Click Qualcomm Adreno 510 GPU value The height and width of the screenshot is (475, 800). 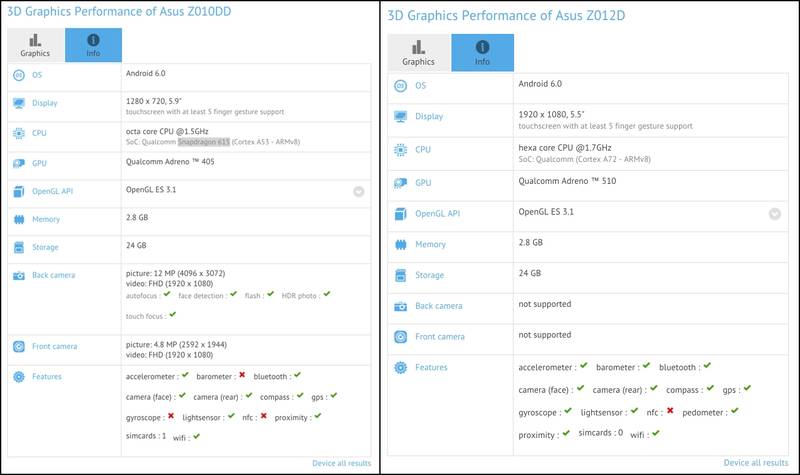tap(567, 181)
